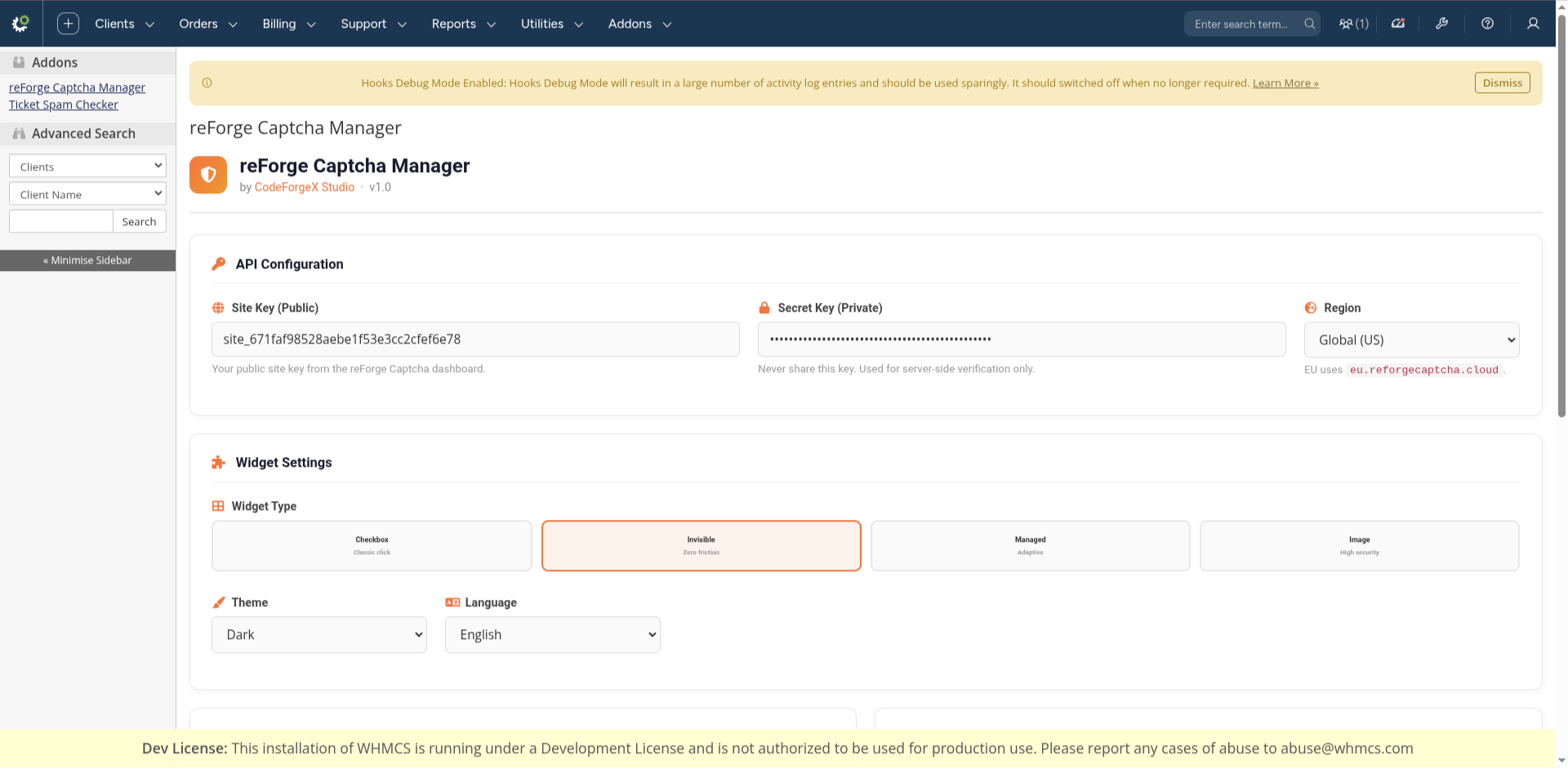Dismiss the Hooks Debug Mode warning
1568x768 pixels.
pyautogui.click(x=1502, y=82)
